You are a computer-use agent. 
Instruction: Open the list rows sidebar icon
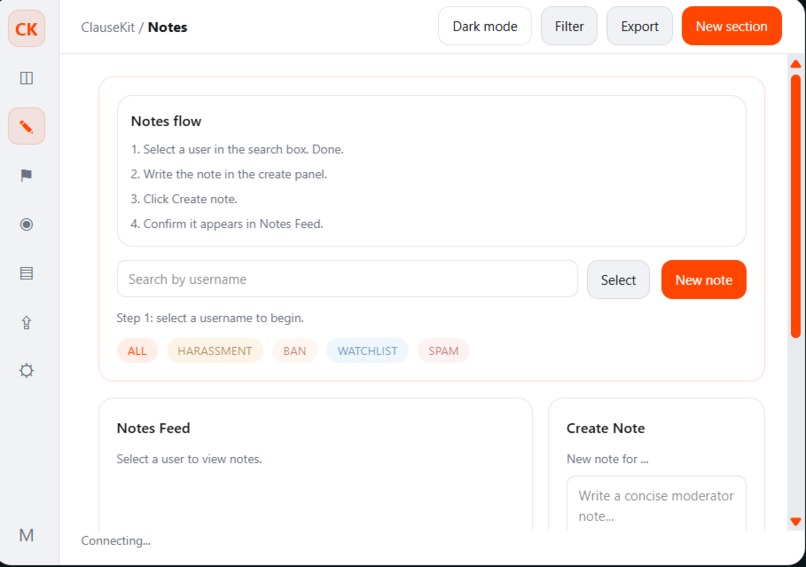[26, 273]
